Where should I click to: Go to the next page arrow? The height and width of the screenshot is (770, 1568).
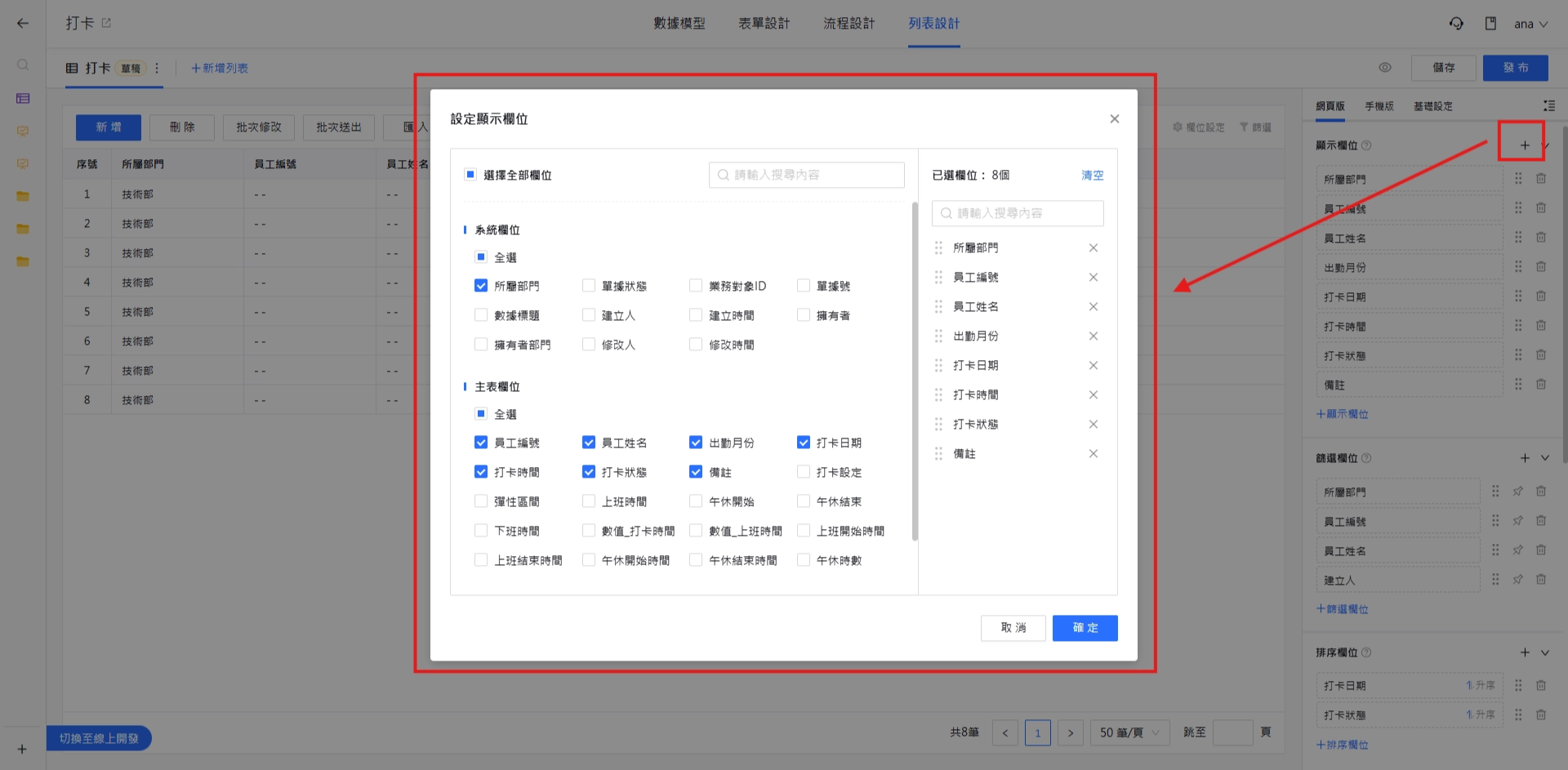tap(1071, 732)
